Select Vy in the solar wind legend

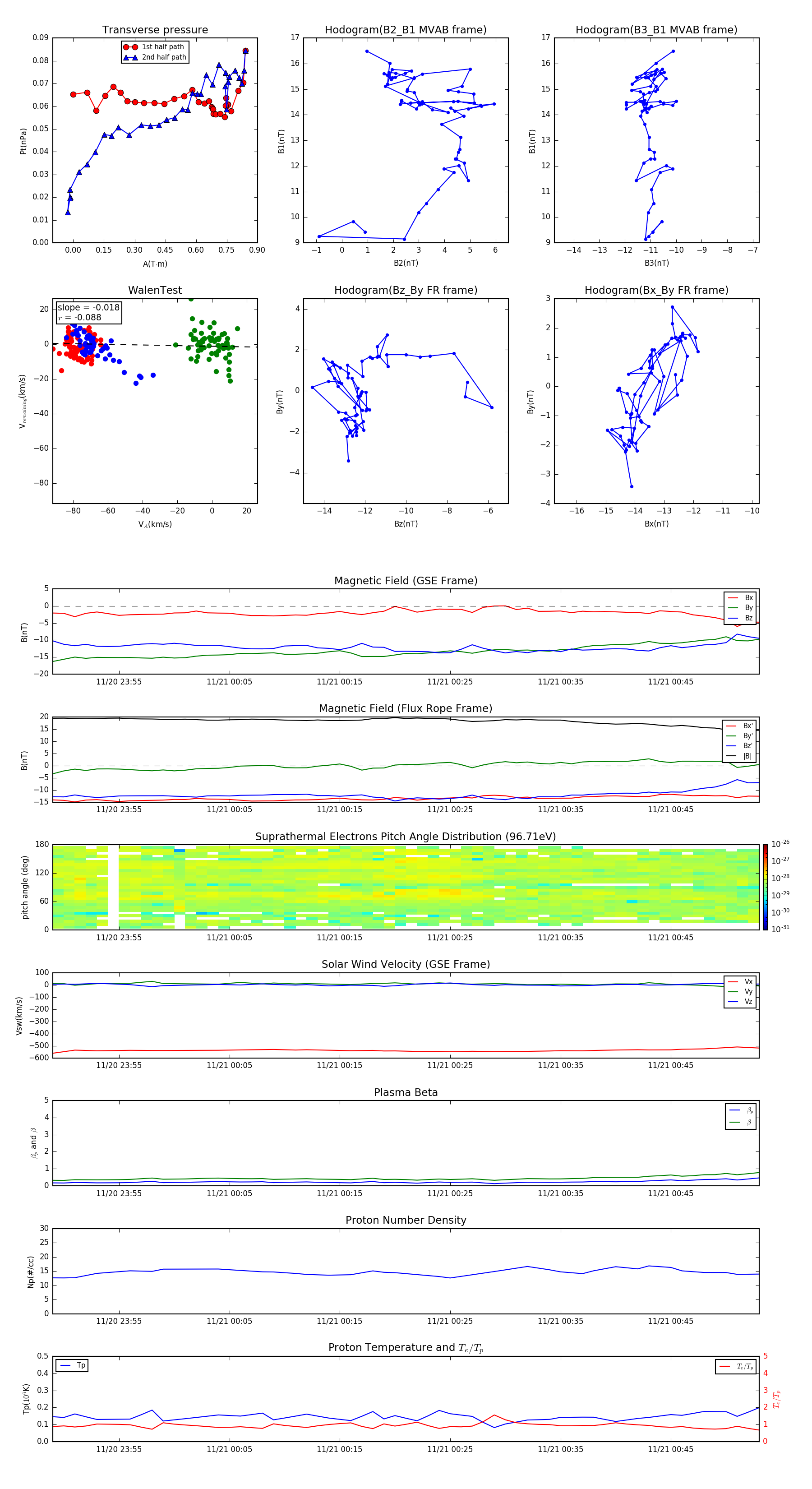pos(741,992)
